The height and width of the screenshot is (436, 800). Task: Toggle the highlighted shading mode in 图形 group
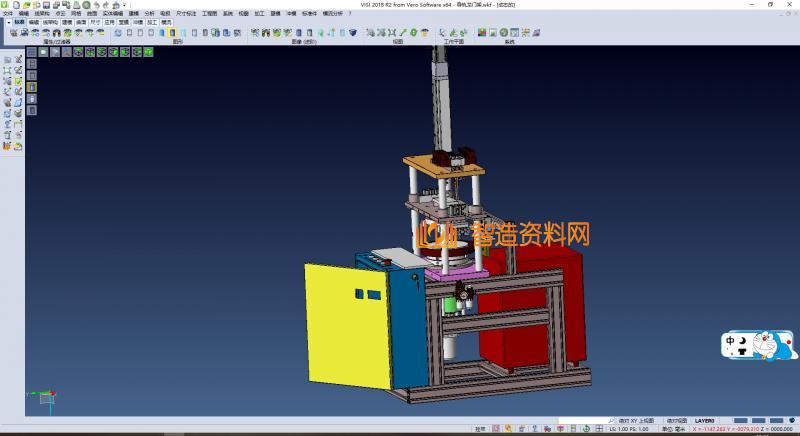point(172,33)
